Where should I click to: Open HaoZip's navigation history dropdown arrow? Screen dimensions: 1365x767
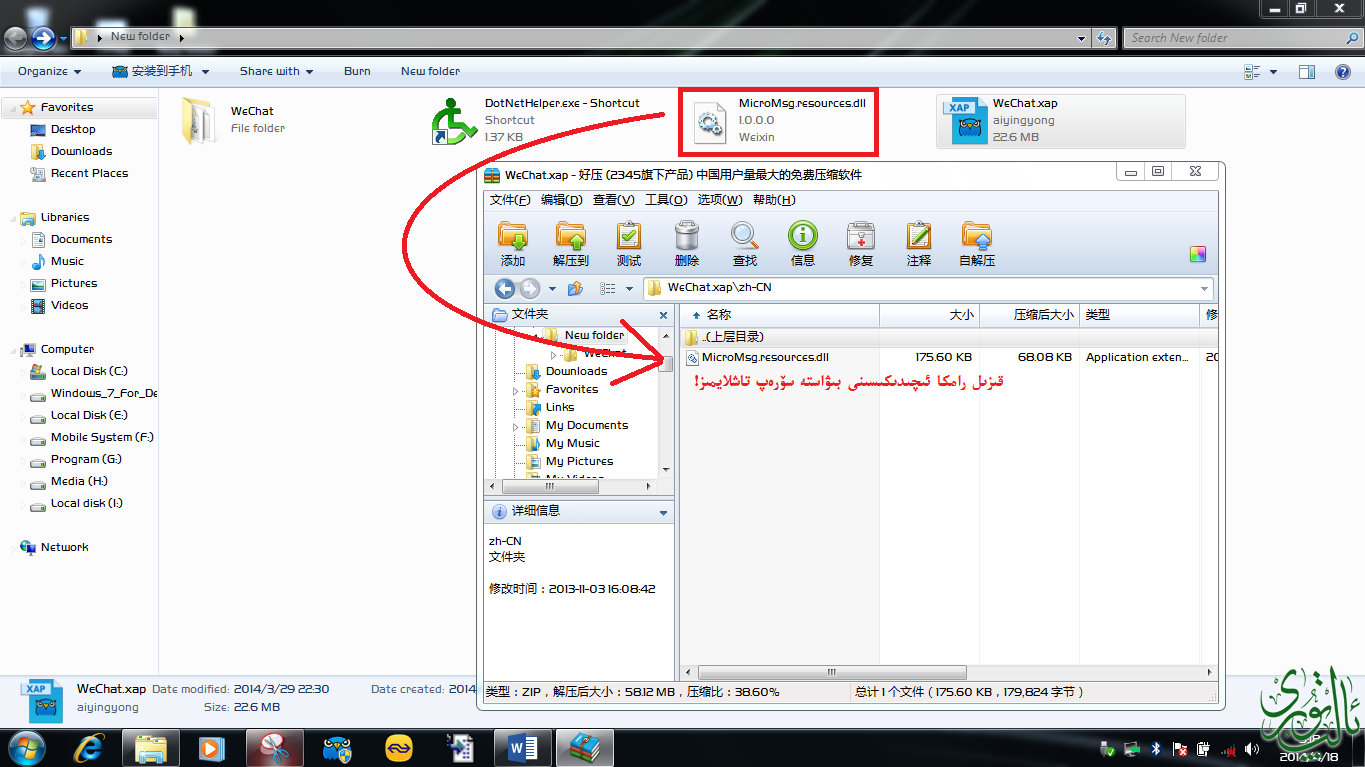tap(552, 289)
